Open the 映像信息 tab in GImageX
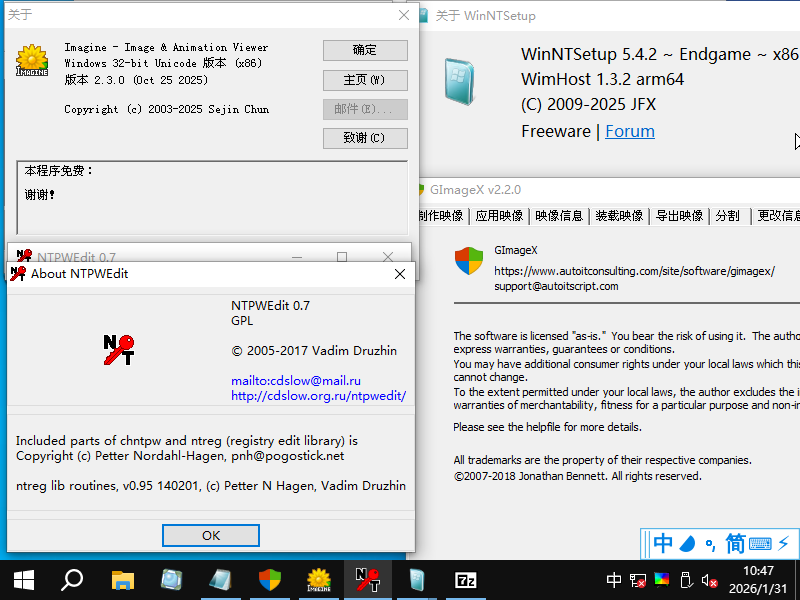The width and height of the screenshot is (800, 600). click(x=558, y=216)
